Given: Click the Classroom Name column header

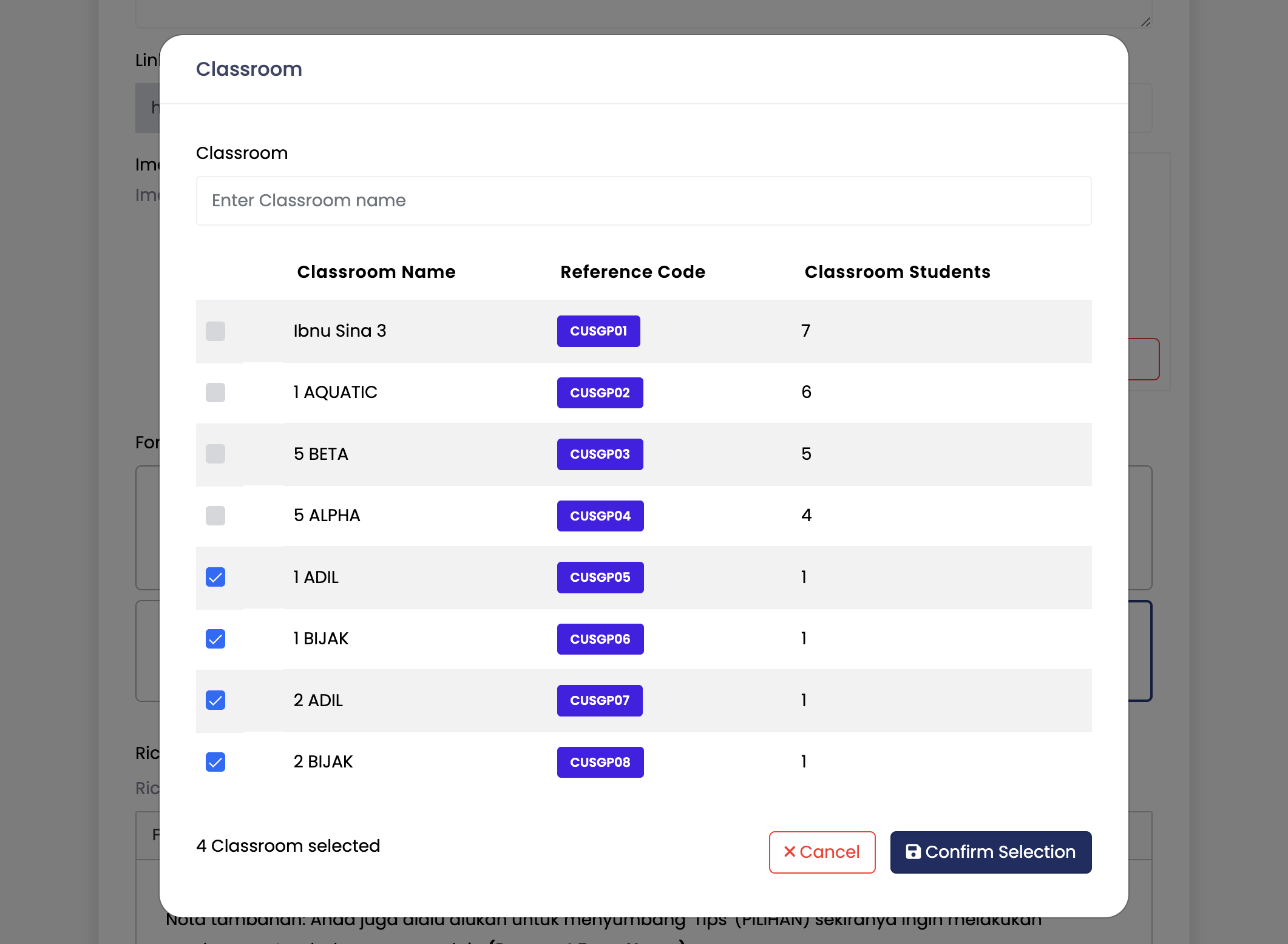Looking at the screenshot, I should [376, 272].
